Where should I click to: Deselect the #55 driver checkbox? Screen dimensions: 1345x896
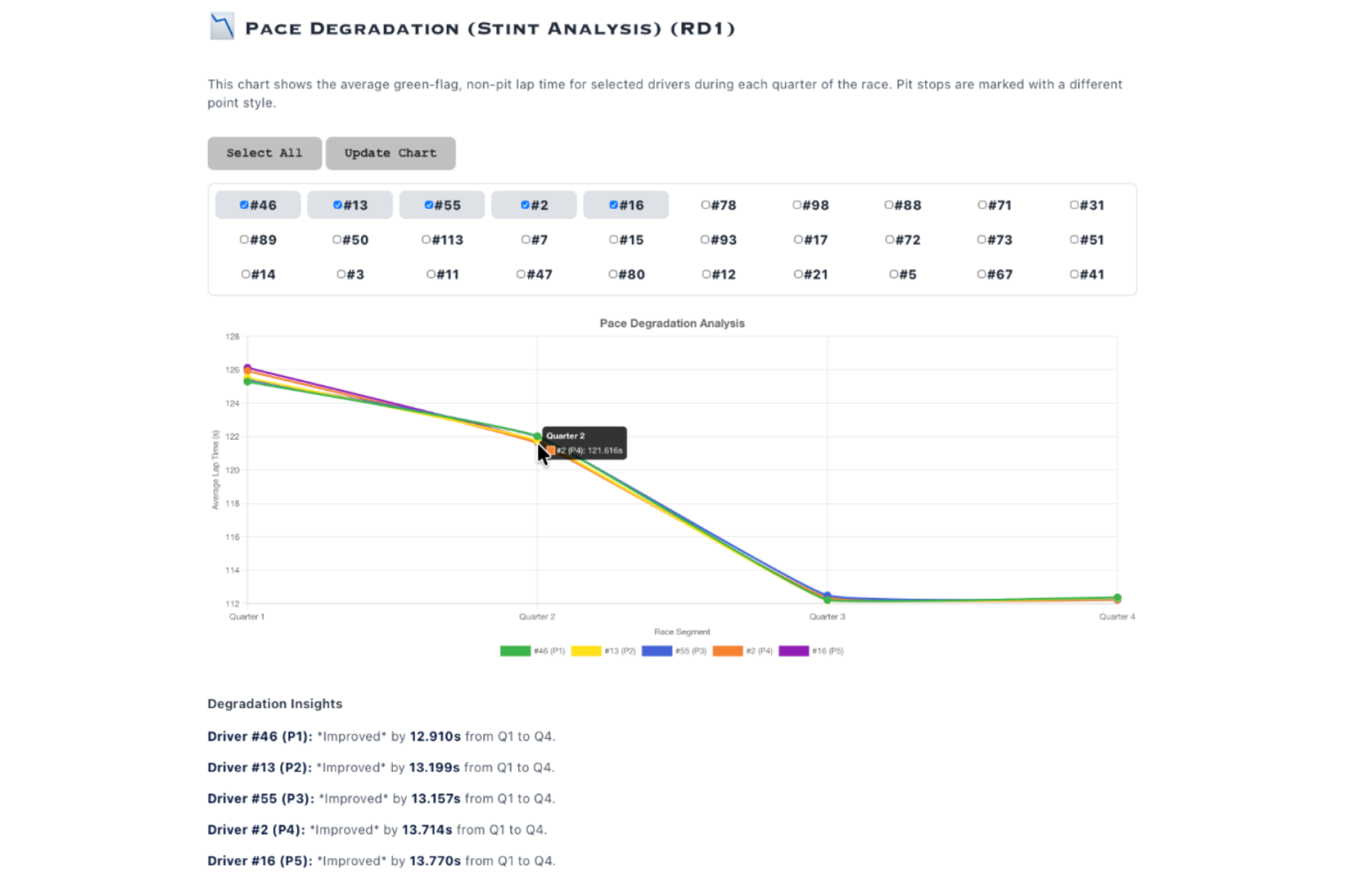429,204
